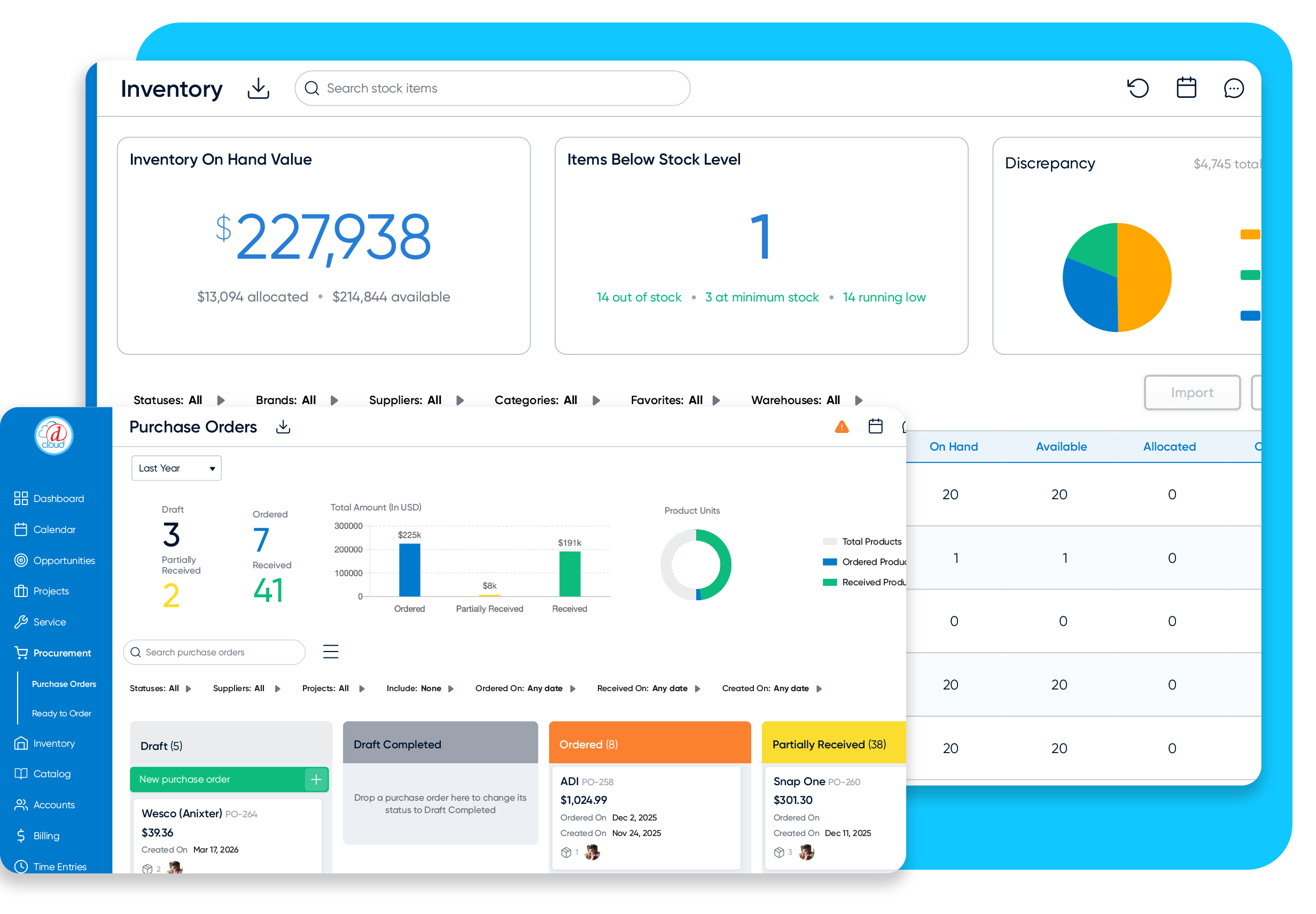Click the Import button

pos(1192,392)
